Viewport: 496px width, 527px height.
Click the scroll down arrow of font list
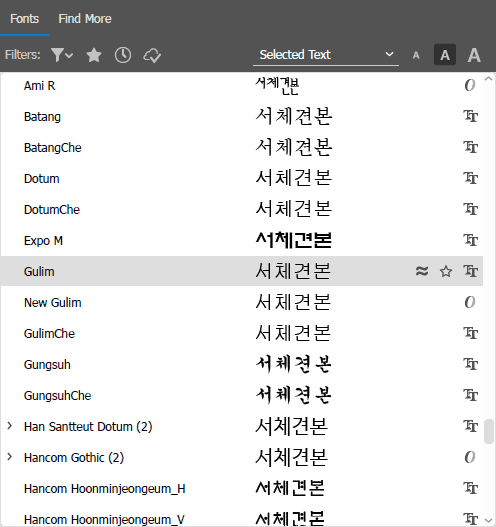tap(489, 521)
